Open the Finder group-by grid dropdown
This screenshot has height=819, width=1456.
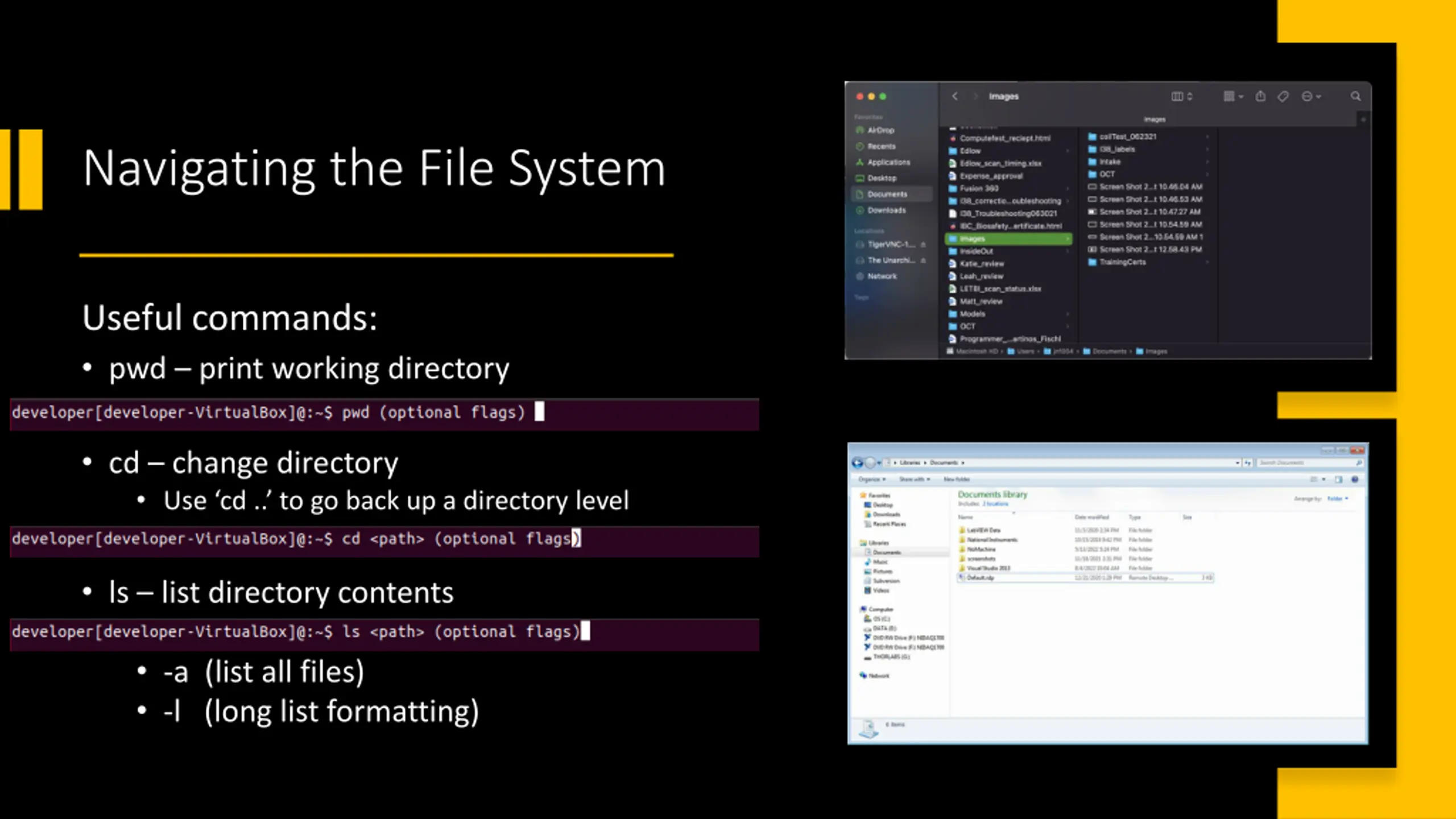(1232, 96)
